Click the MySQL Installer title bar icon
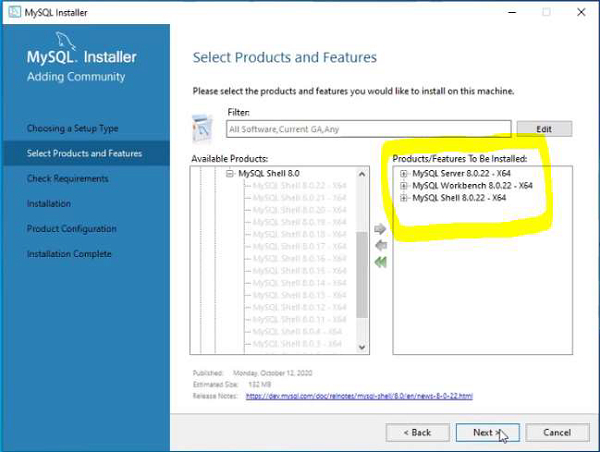The image size is (600, 452). coord(15,12)
